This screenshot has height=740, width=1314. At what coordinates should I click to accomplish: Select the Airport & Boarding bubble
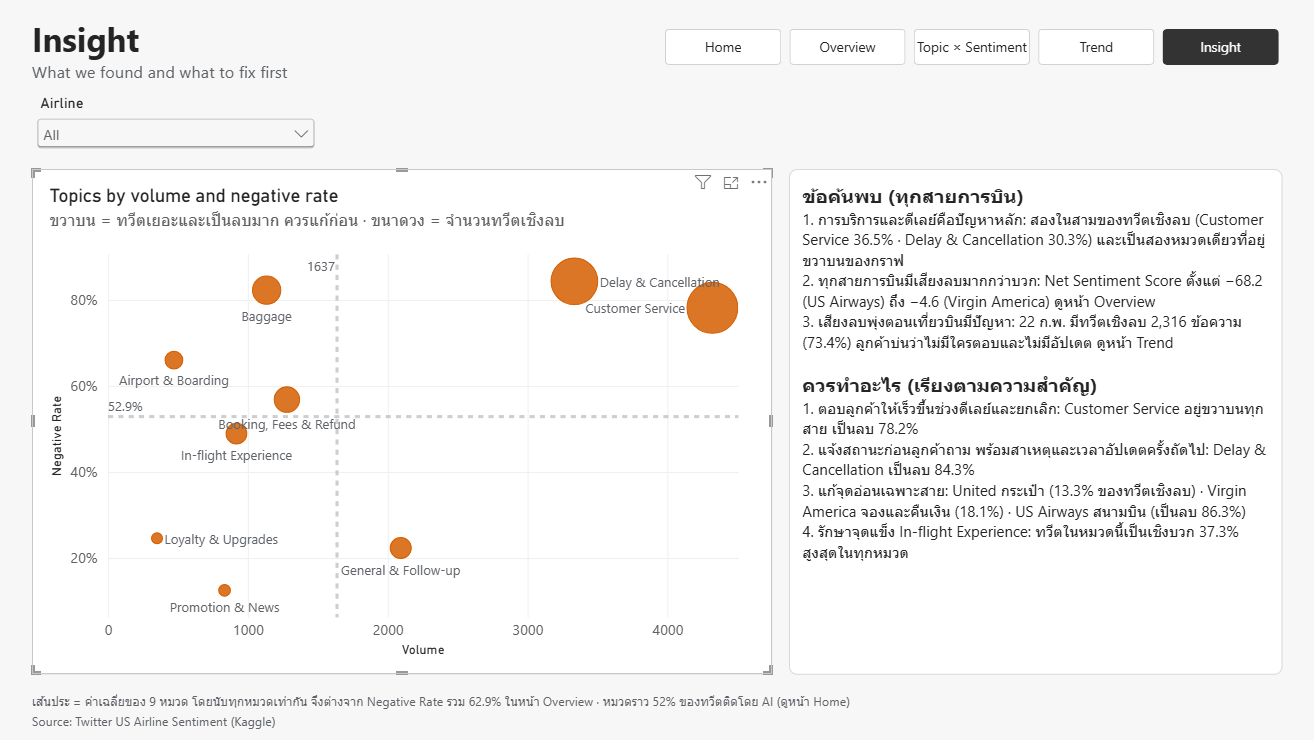[174, 360]
